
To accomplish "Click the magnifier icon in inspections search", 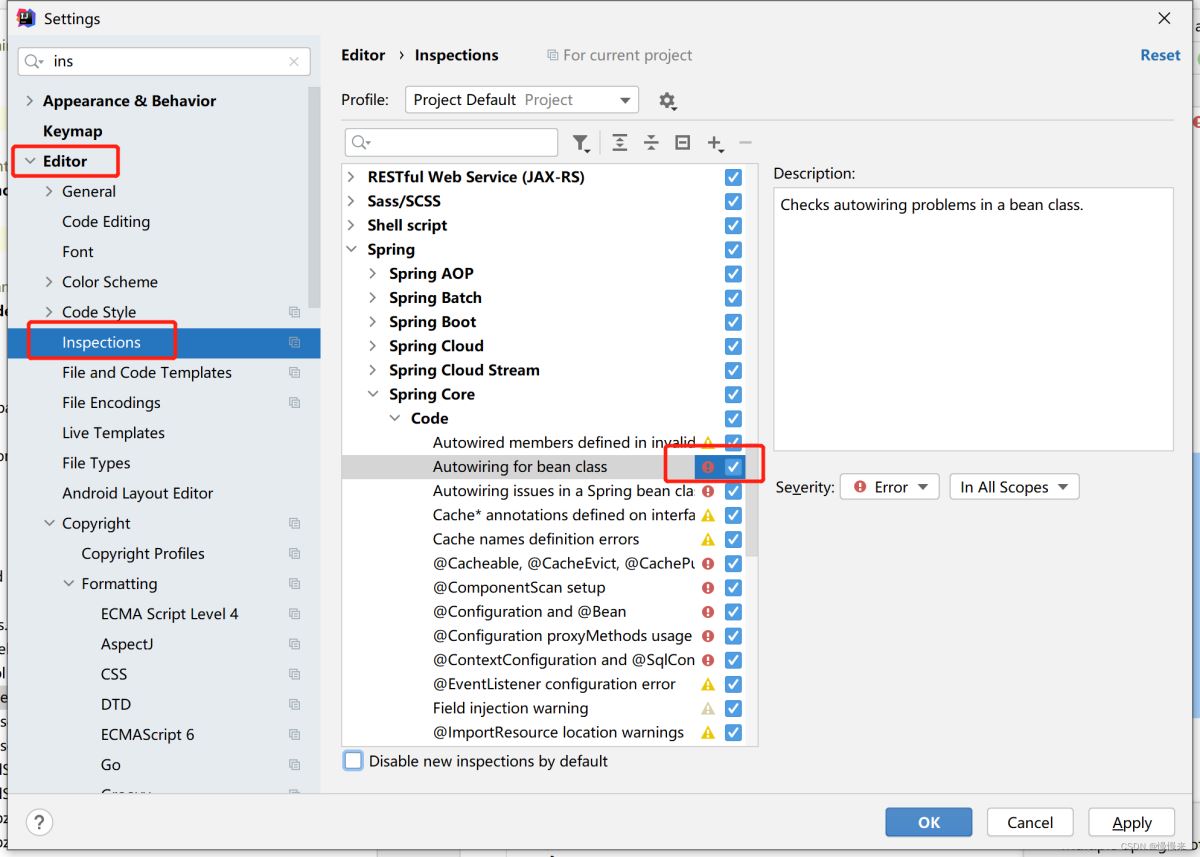I will 361,143.
